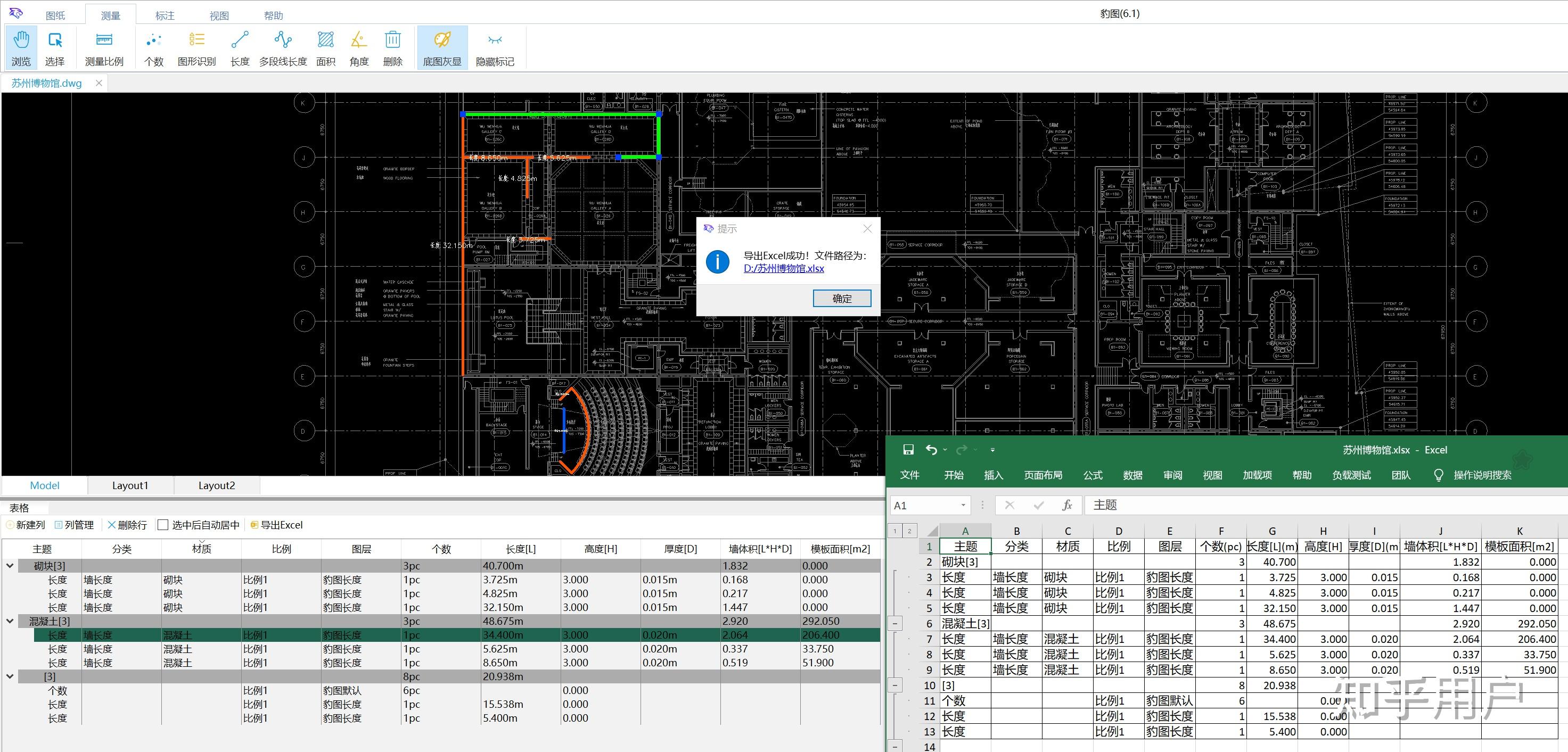Open the Excel name box dropdown
This screenshot has width=1568, height=752.
963,505
